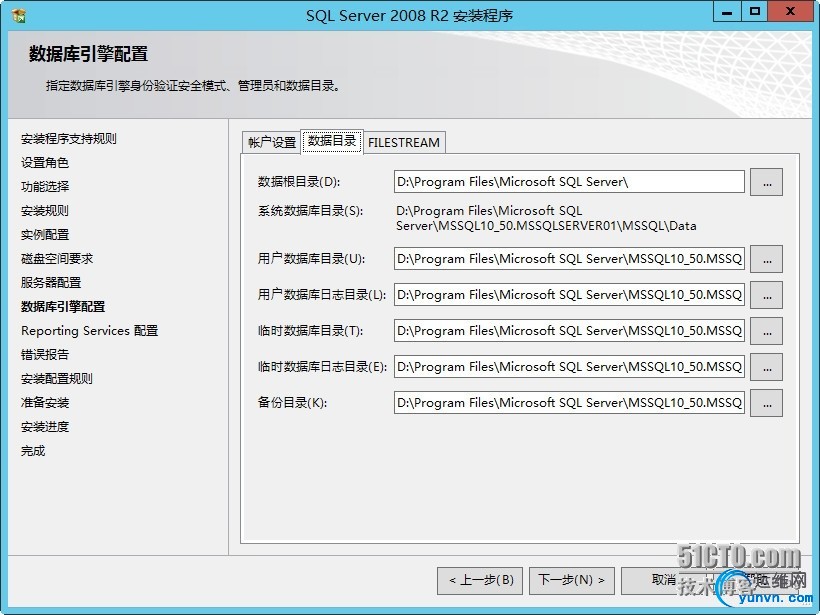
Task: Click the SQL Server setup title bar icon
Action: pos(19,16)
